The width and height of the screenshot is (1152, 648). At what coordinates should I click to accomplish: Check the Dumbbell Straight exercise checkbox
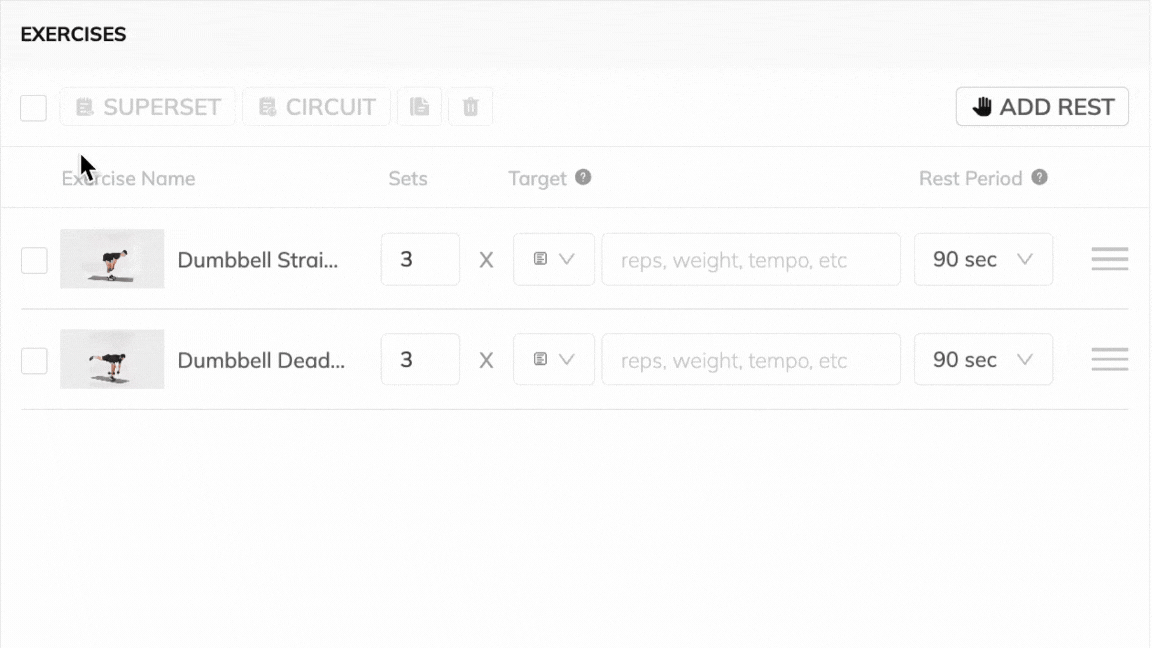(x=34, y=260)
